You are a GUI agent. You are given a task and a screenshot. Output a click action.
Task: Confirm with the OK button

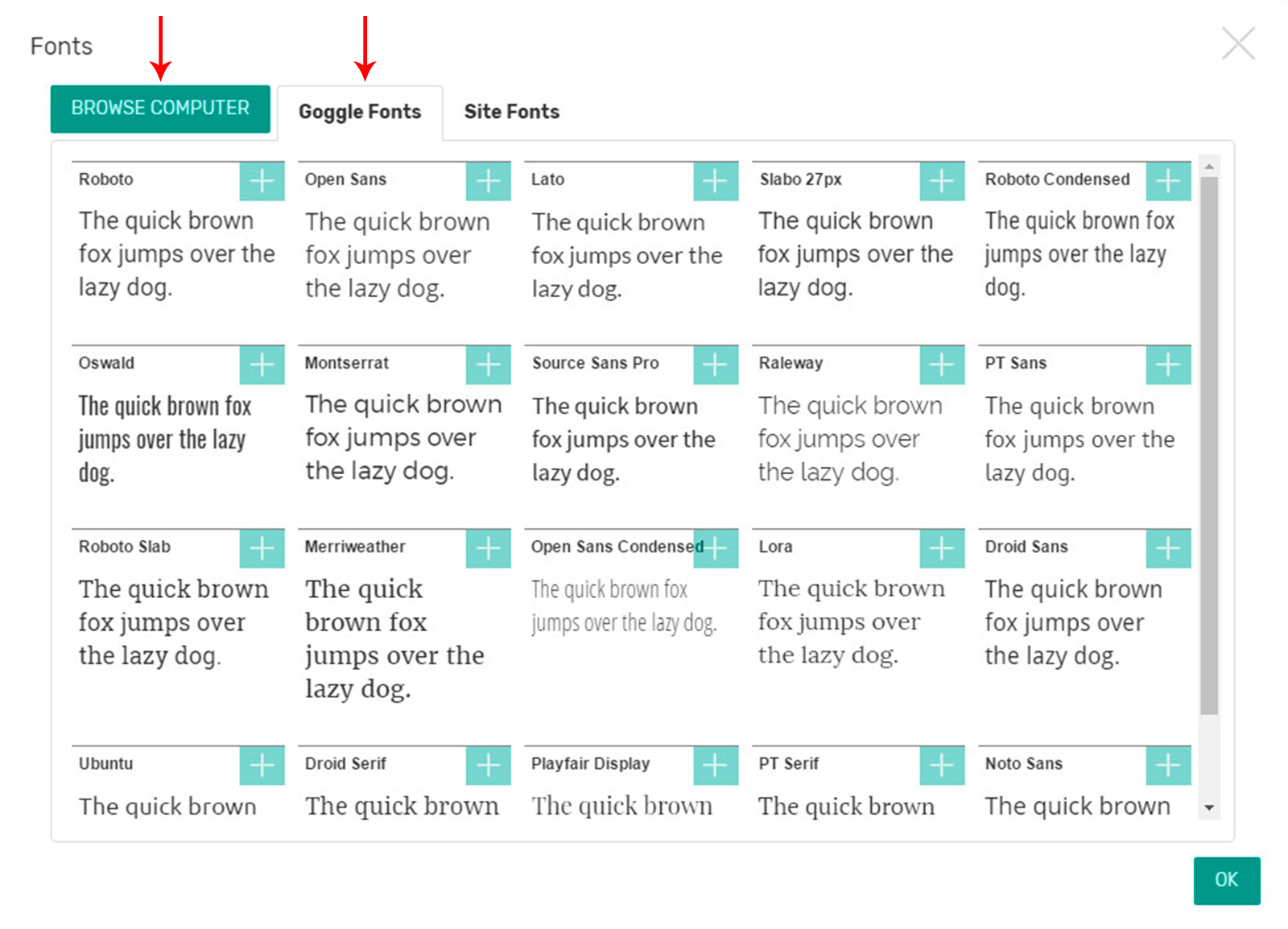(x=1226, y=880)
